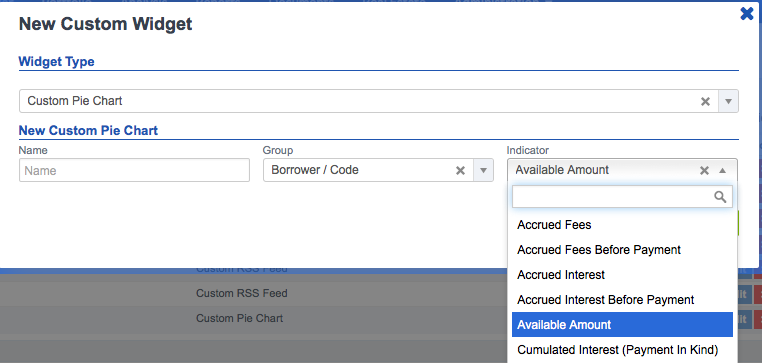762x363 pixels.
Task: Clear the Available Amount indicator selection
Action: [x=704, y=170]
